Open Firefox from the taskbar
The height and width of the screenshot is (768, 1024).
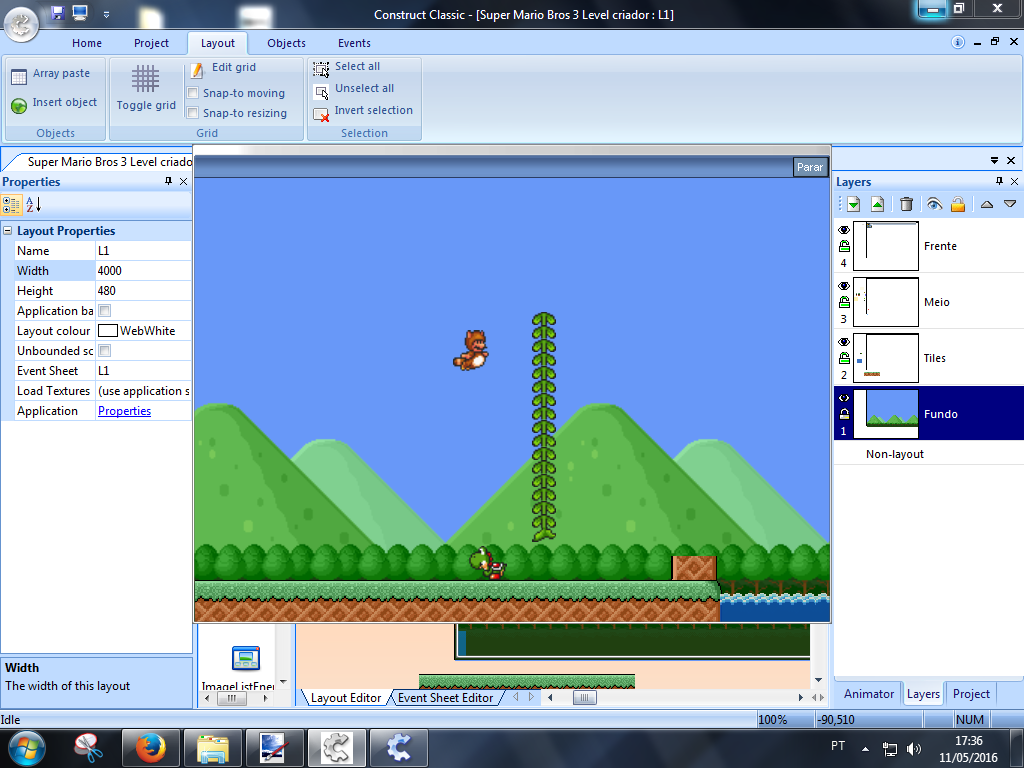click(x=151, y=748)
